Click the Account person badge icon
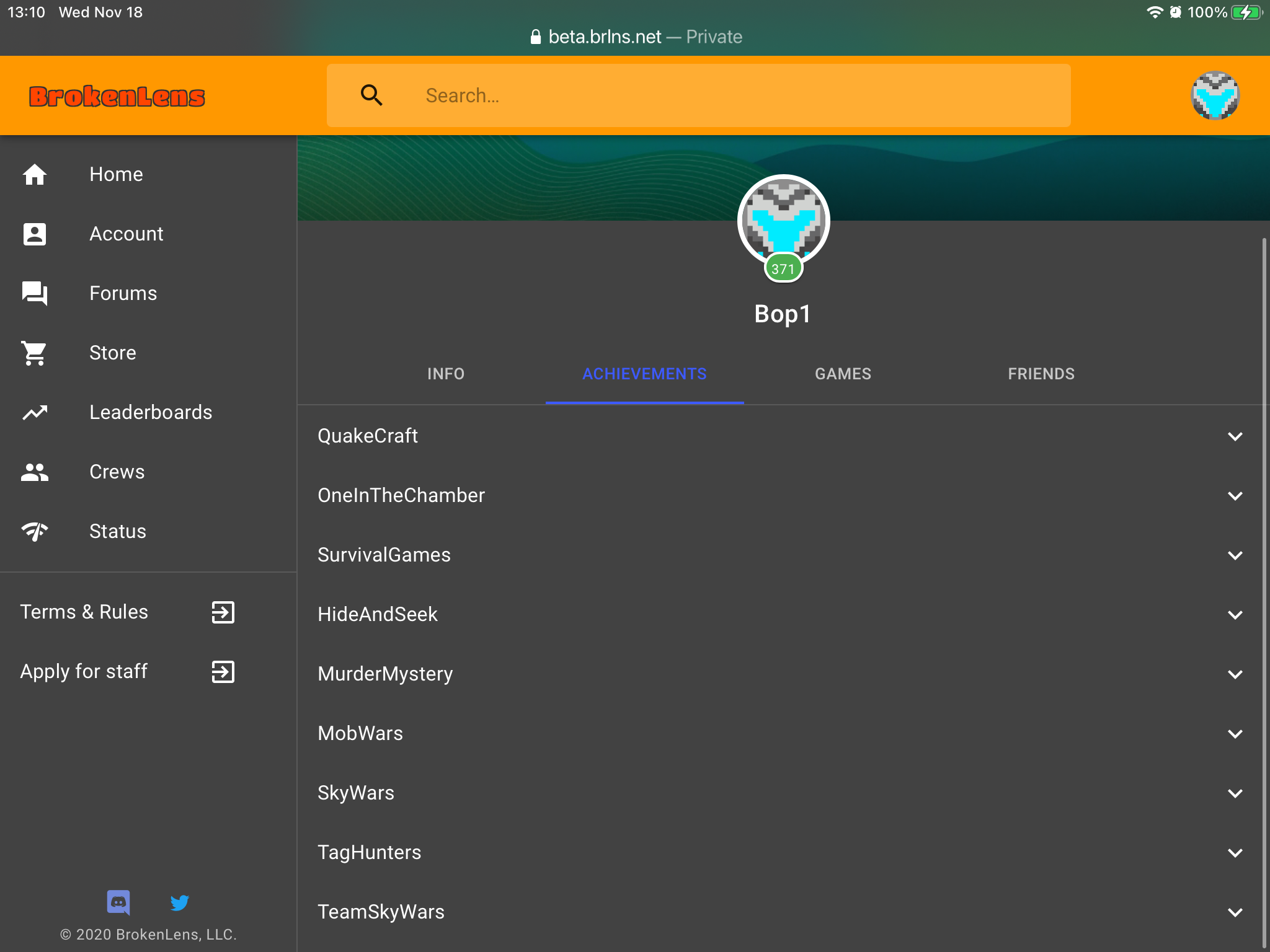The width and height of the screenshot is (1270, 952). (35, 234)
